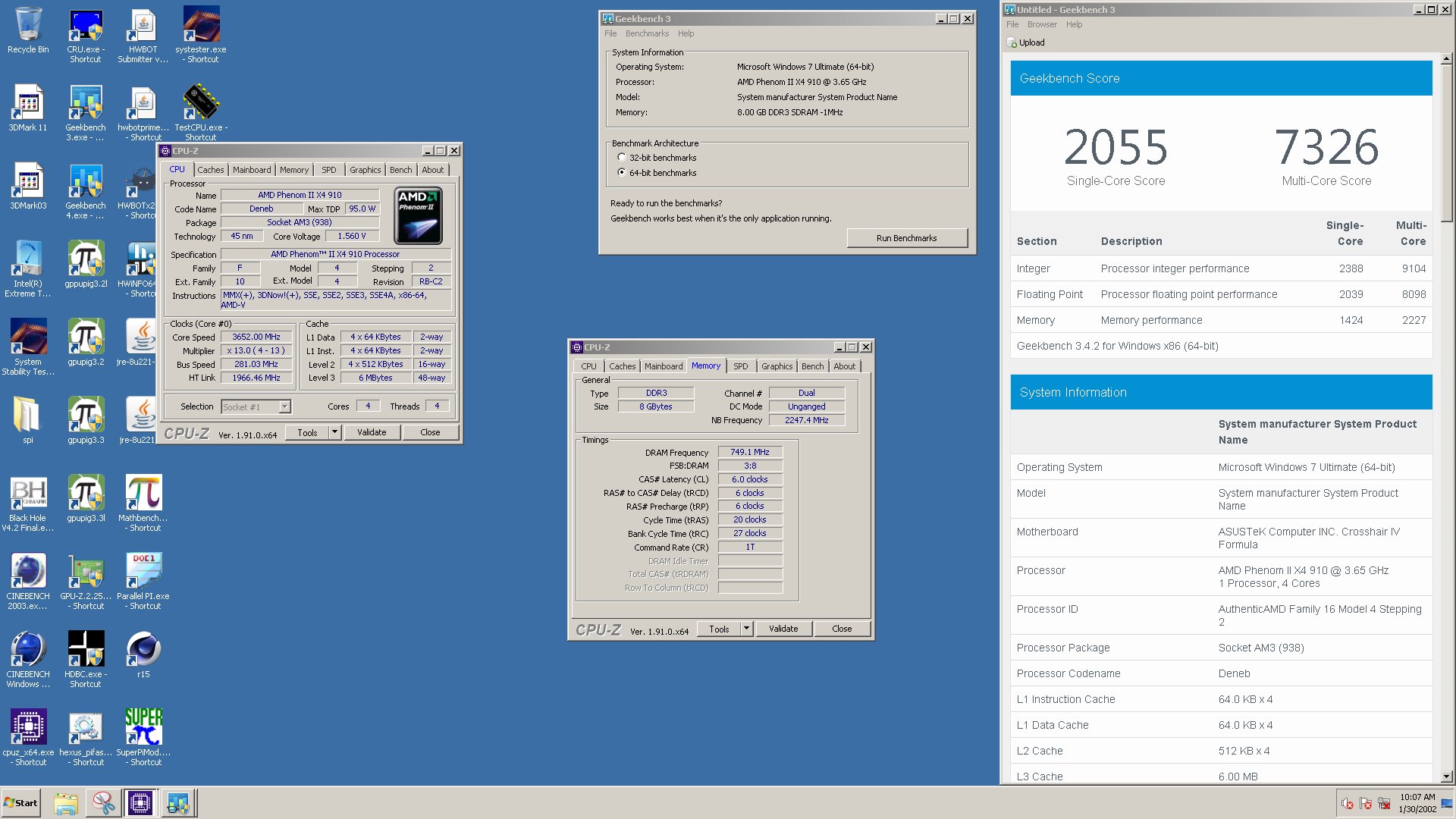Click Validate in CPU-Z Memory window

[783, 629]
